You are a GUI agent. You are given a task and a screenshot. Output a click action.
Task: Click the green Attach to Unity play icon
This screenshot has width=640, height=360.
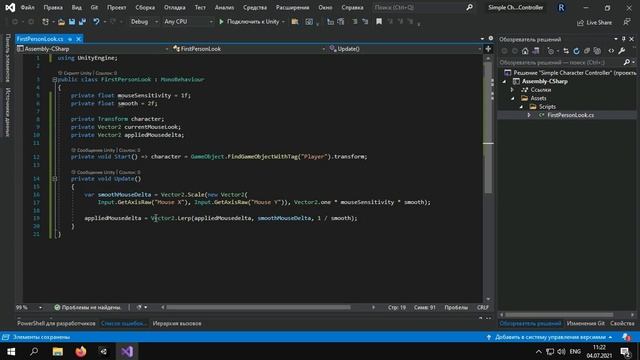pos(221,22)
